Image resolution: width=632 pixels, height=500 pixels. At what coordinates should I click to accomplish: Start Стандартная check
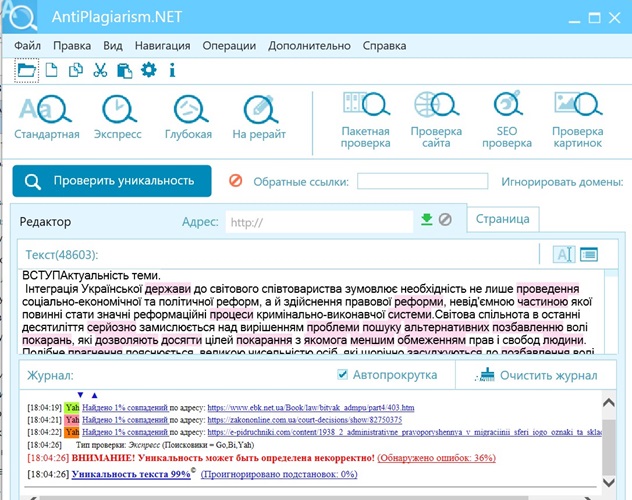pyautogui.click(x=47, y=117)
